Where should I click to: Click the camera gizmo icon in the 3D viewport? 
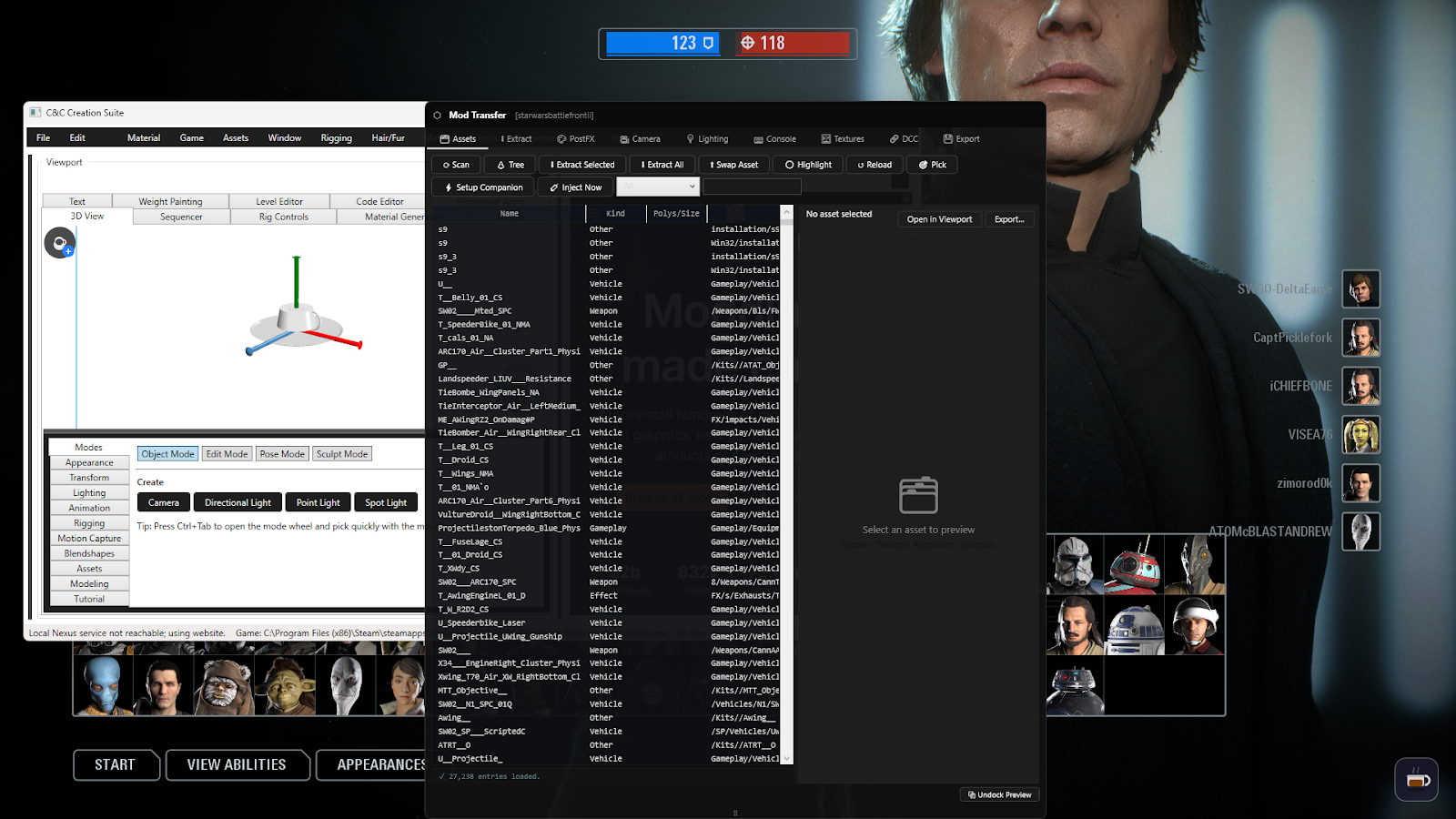(59, 243)
